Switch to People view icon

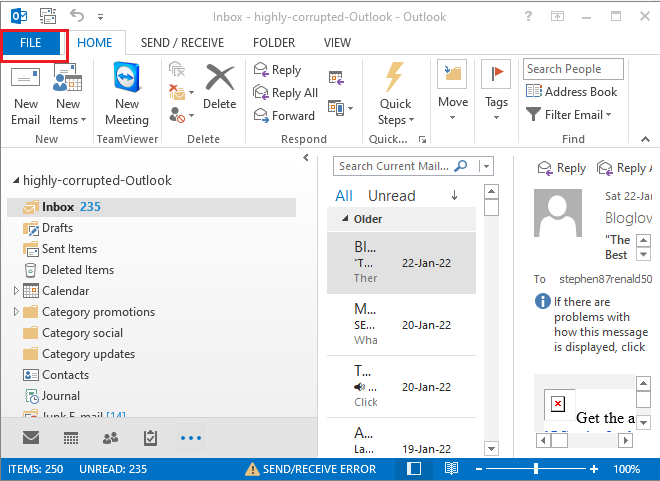pyautogui.click(x=110, y=438)
